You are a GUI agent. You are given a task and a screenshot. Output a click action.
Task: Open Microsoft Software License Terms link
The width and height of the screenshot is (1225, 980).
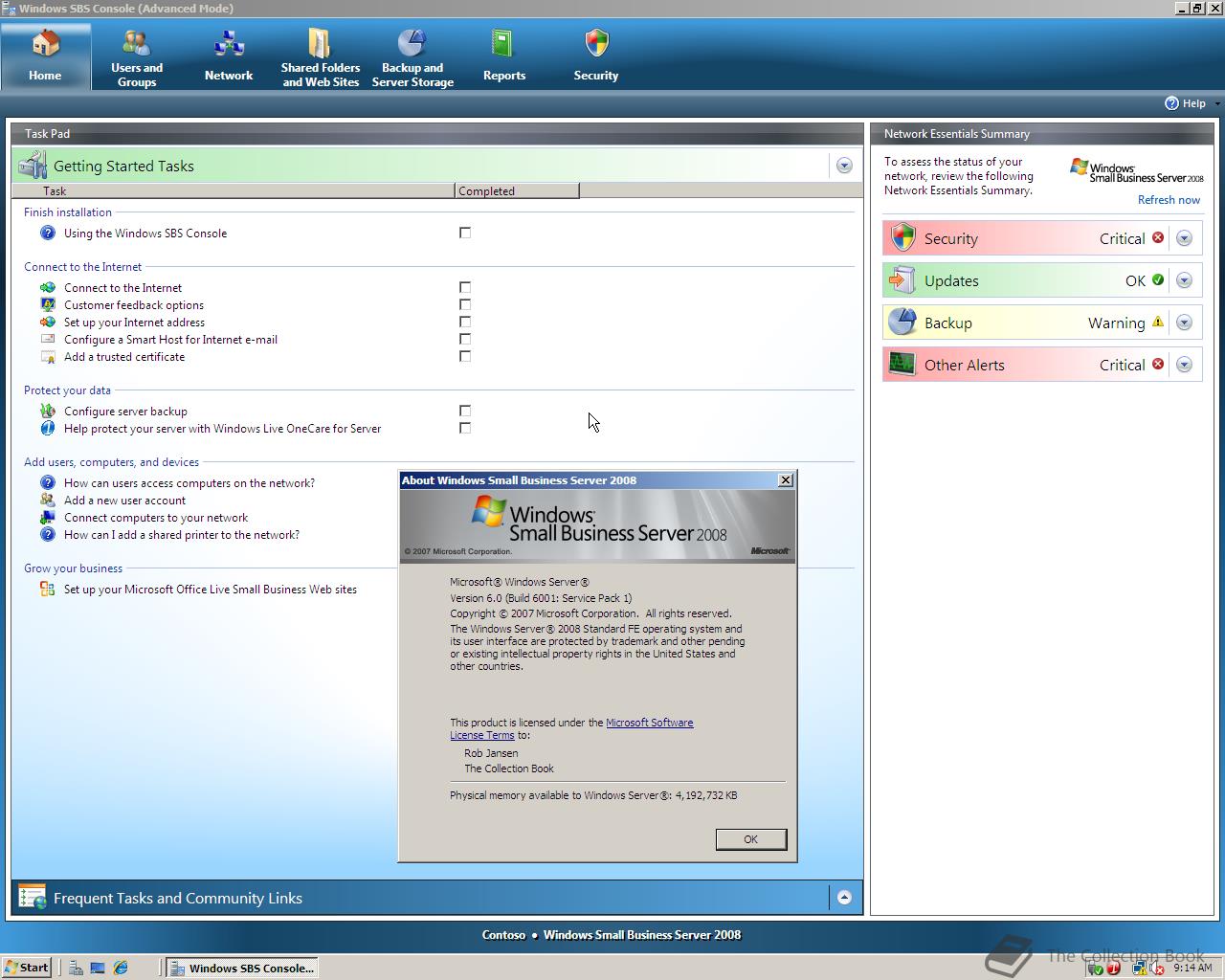click(571, 729)
